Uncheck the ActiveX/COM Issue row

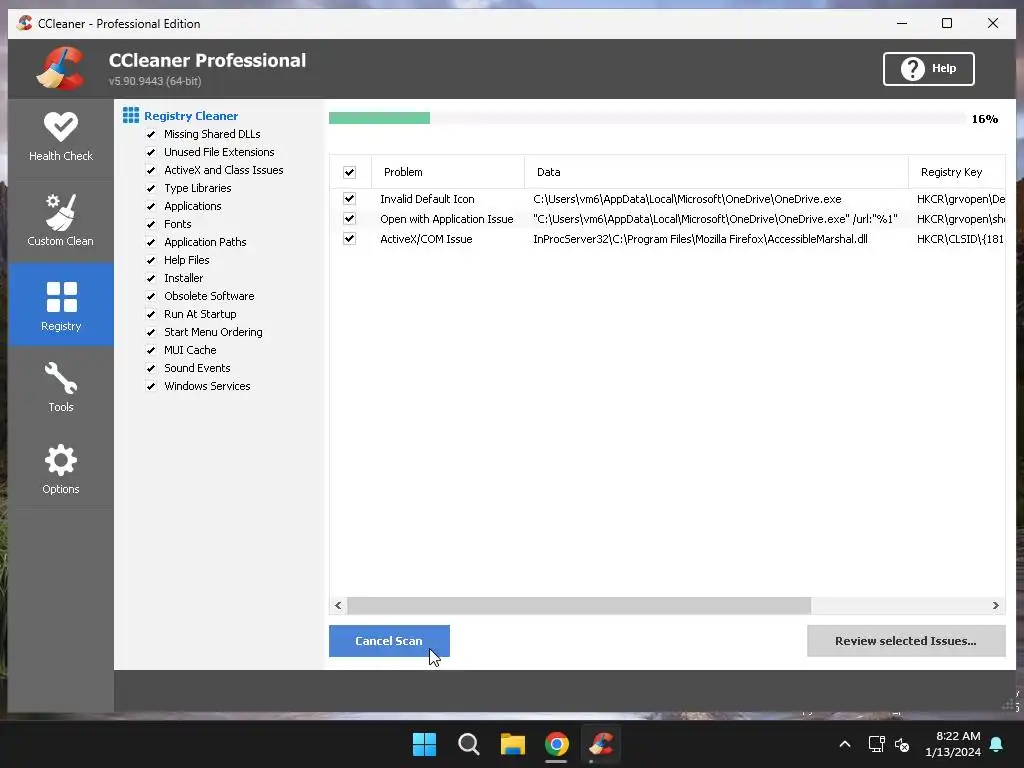click(x=349, y=239)
